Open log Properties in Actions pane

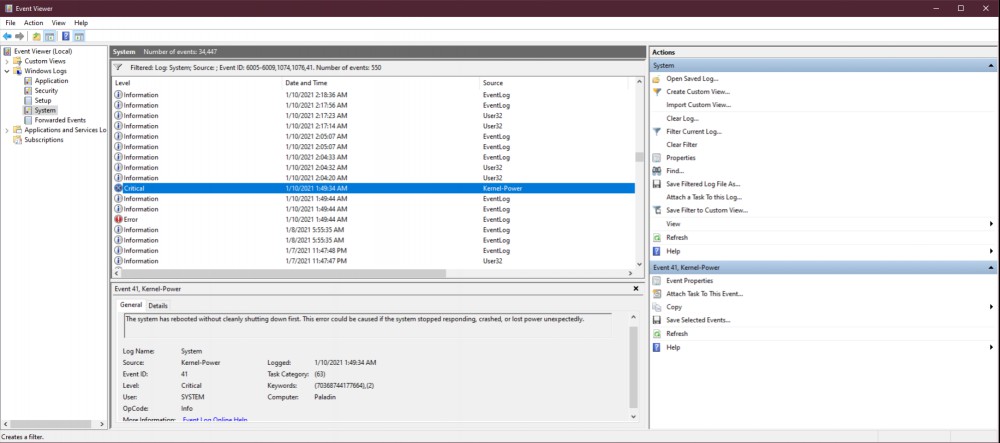click(680, 157)
